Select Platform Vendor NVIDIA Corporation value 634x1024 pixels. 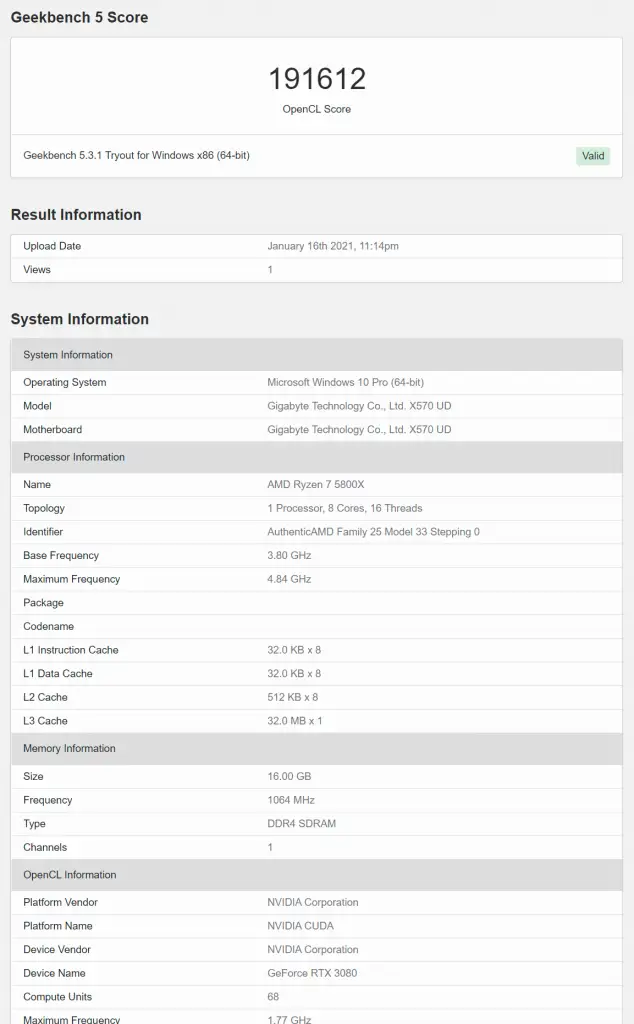pos(313,903)
